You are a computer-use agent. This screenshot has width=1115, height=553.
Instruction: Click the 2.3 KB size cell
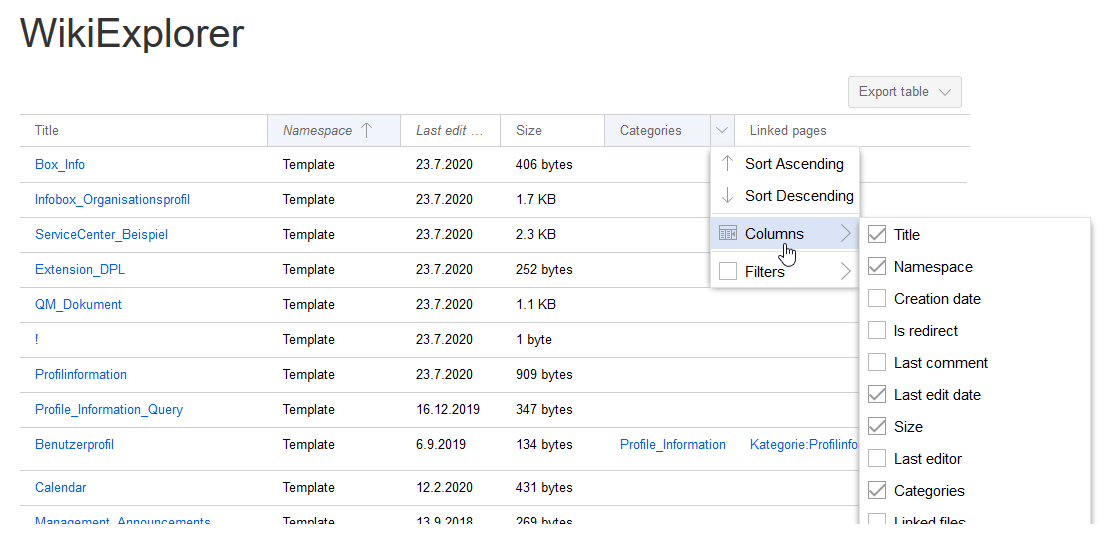[535, 235]
